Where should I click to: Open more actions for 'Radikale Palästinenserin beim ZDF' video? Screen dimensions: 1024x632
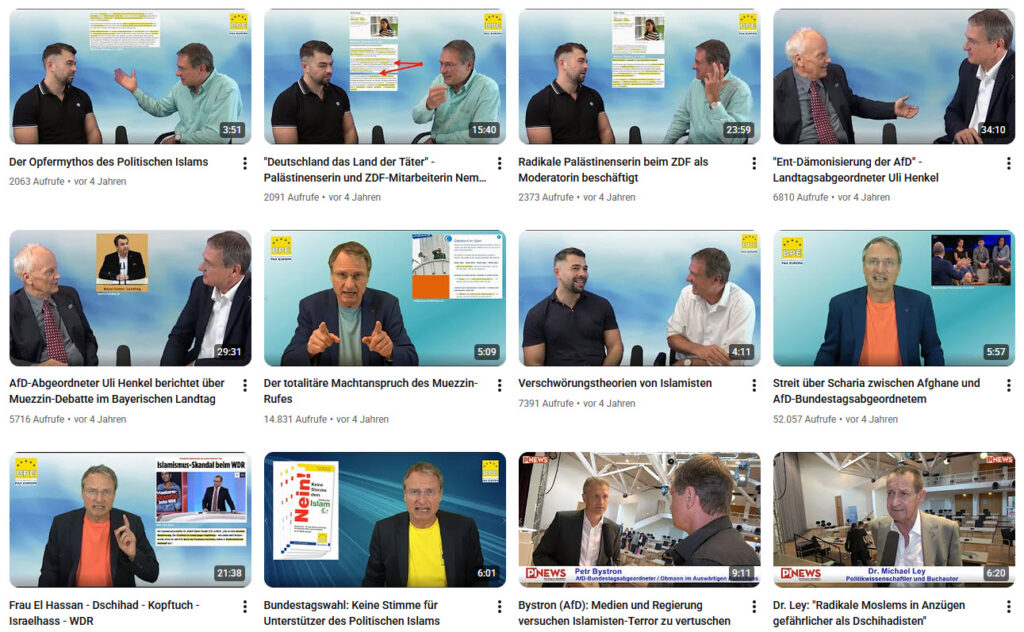(x=754, y=163)
